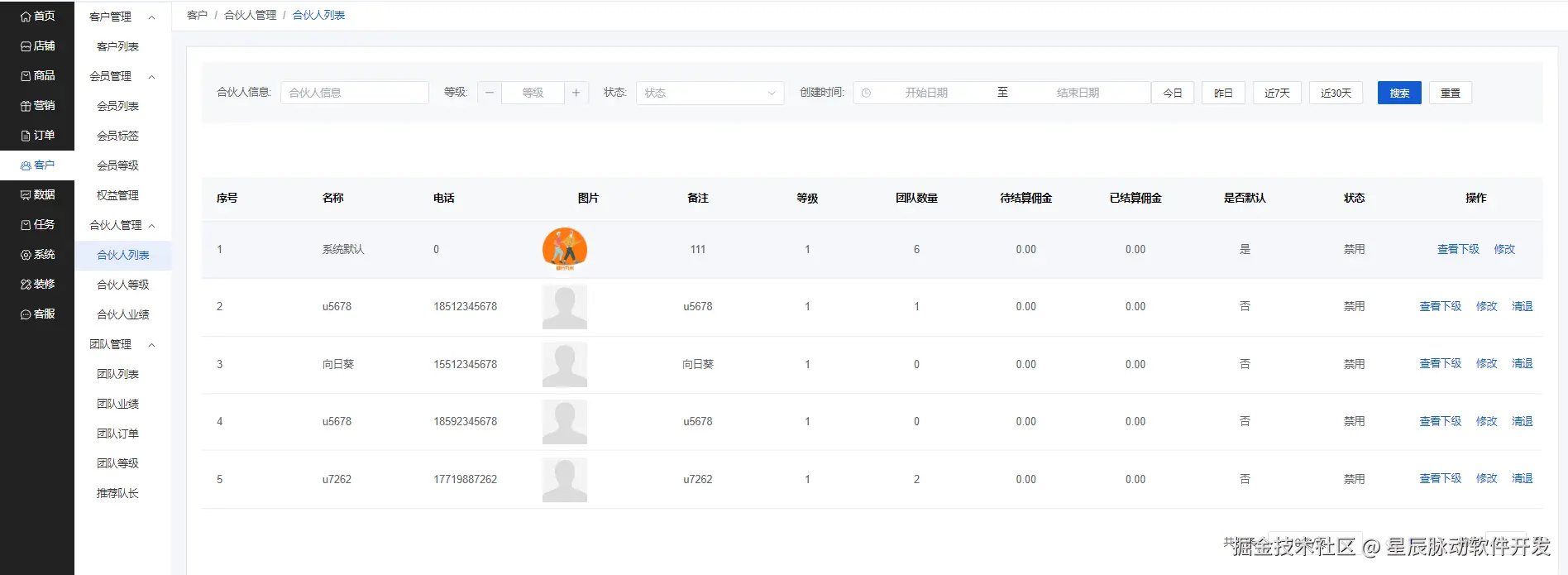Image resolution: width=1568 pixels, height=575 pixels.
Task: Collapse the 客户管理 submenu
Action: click(x=151, y=17)
